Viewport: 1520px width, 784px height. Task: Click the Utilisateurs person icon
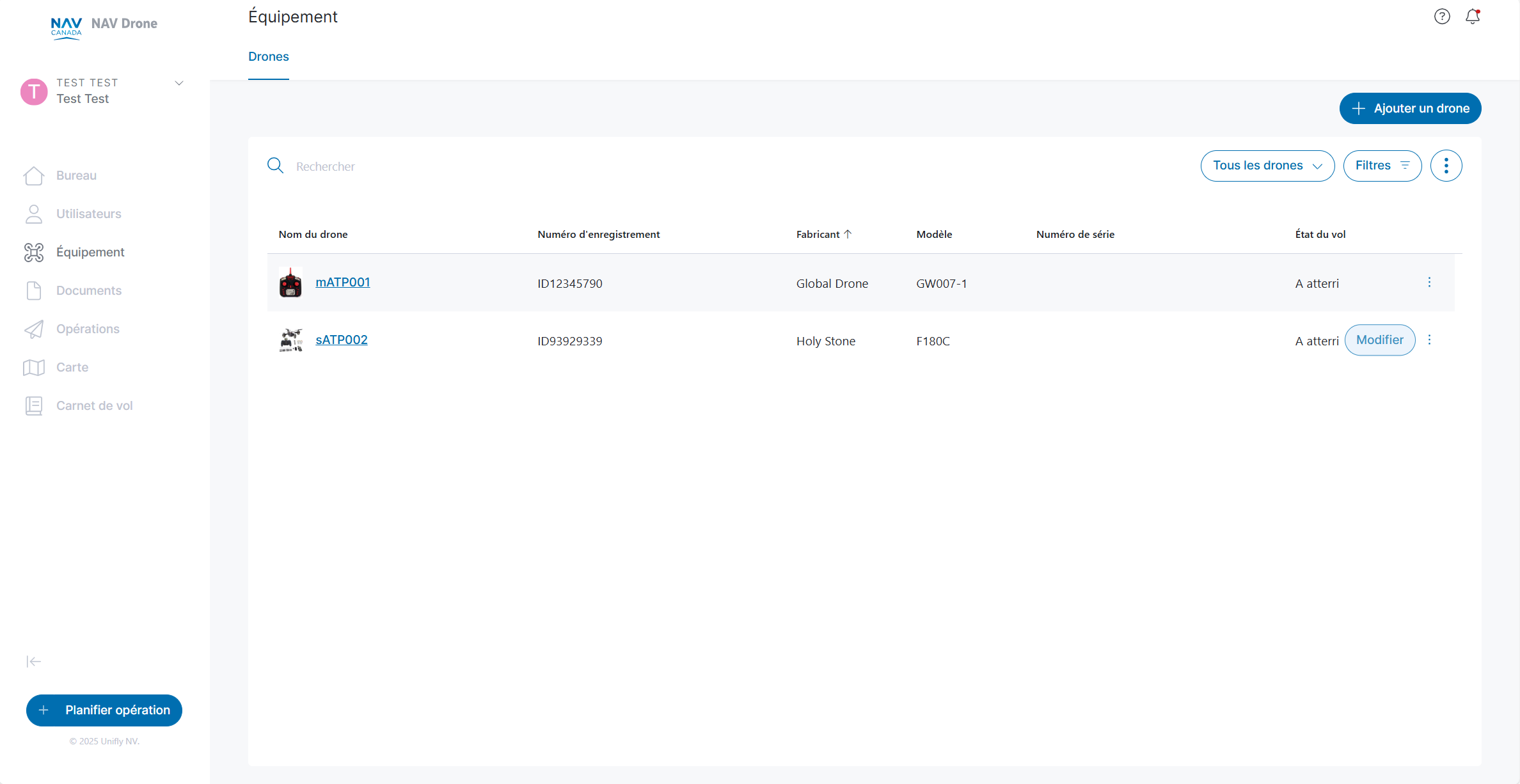point(34,214)
